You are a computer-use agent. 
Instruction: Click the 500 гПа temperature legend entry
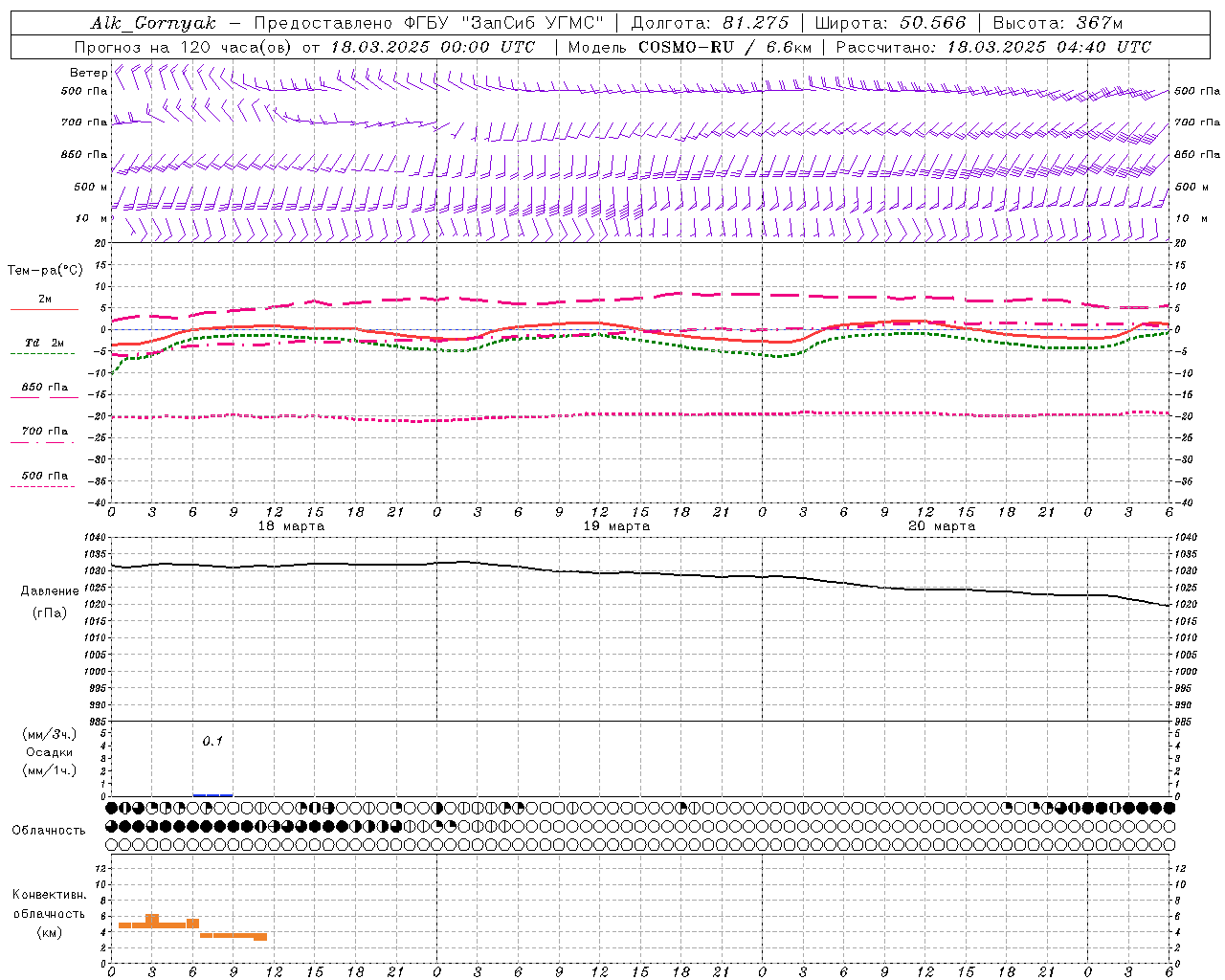click(45, 476)
